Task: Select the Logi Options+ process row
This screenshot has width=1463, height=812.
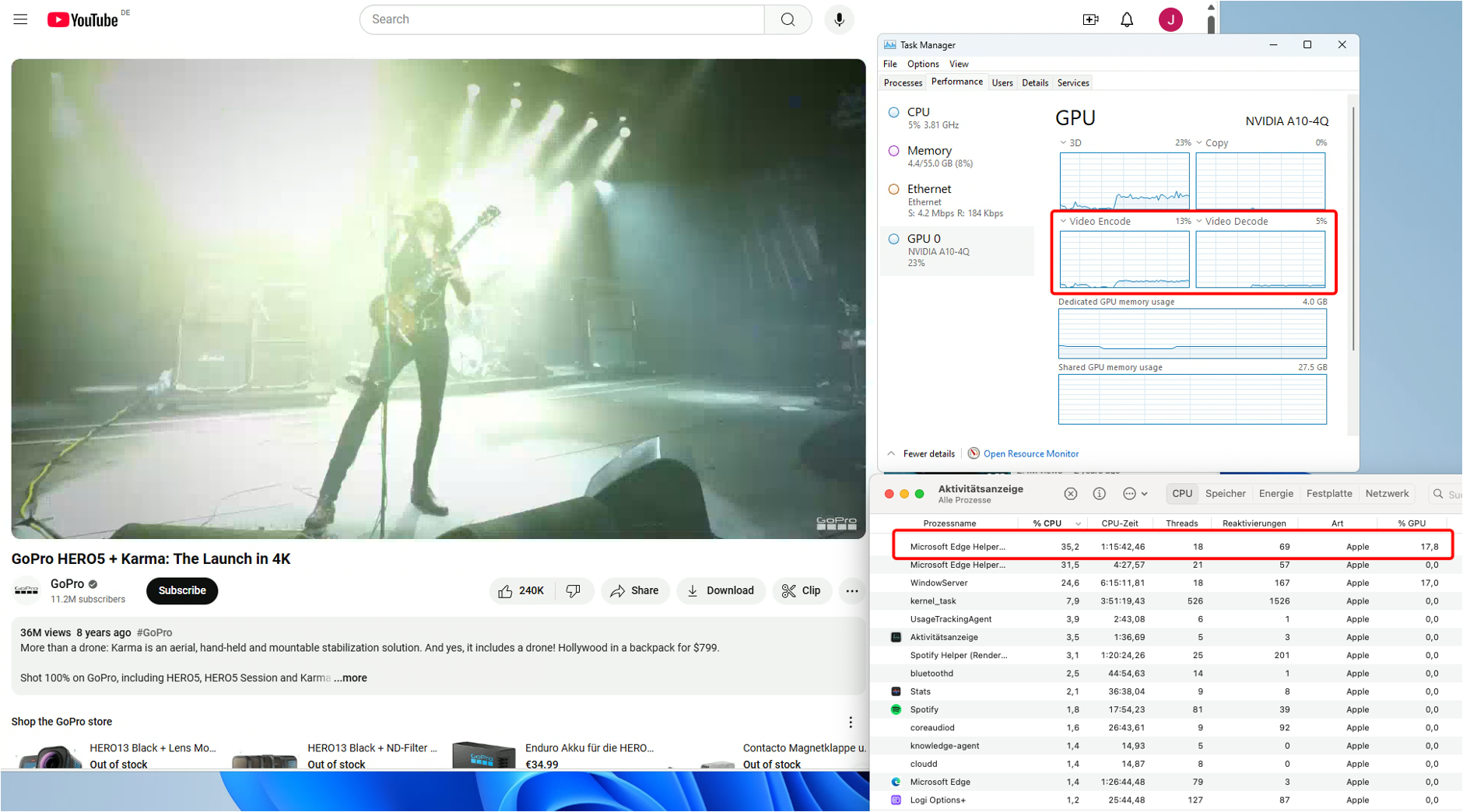Action: 1166,800
